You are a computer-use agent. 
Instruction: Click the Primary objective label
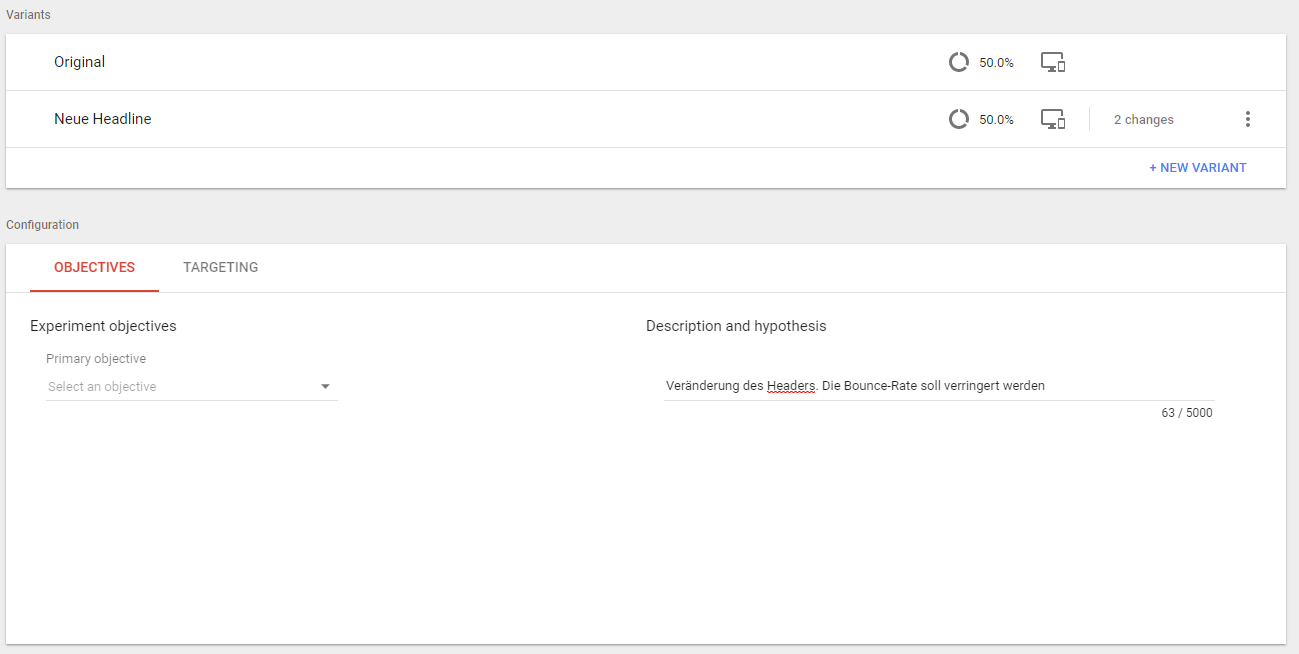coord(96,359)
